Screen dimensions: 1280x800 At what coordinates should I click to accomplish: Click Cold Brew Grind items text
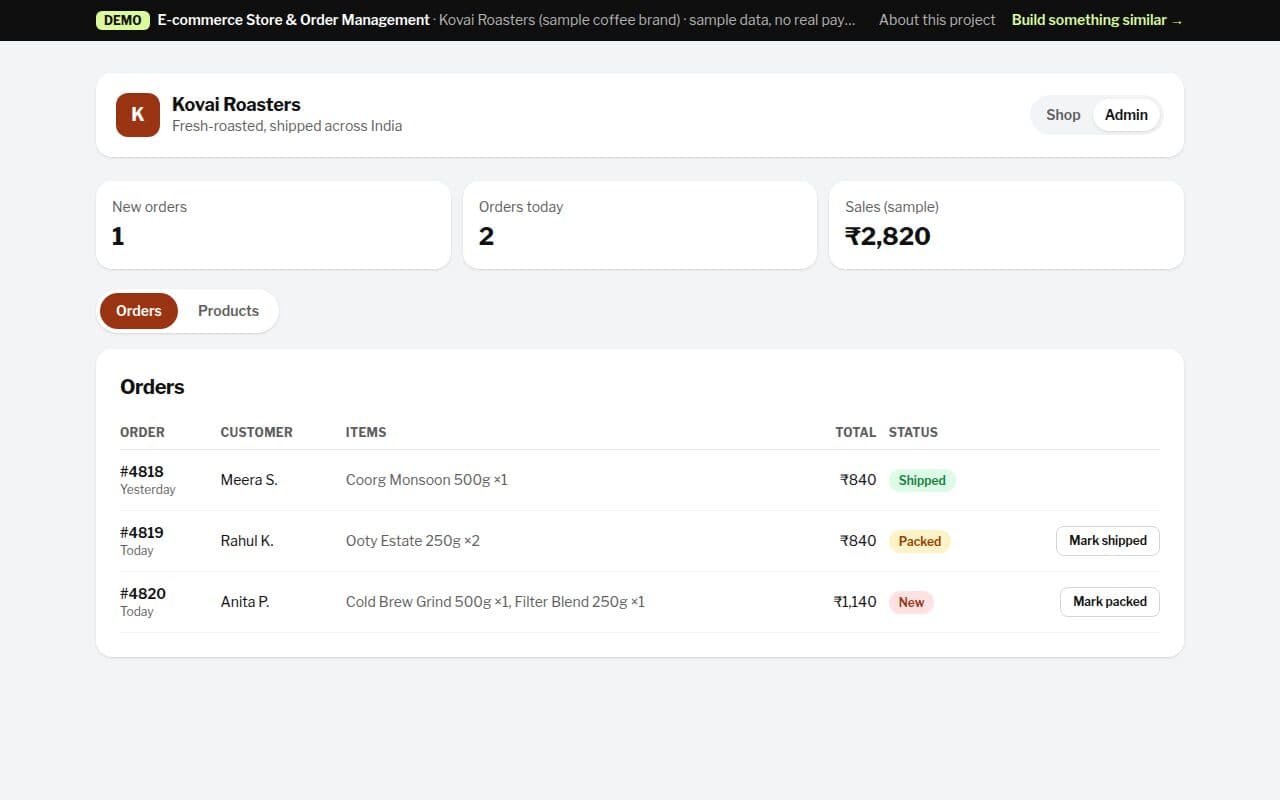coord(495,602)
